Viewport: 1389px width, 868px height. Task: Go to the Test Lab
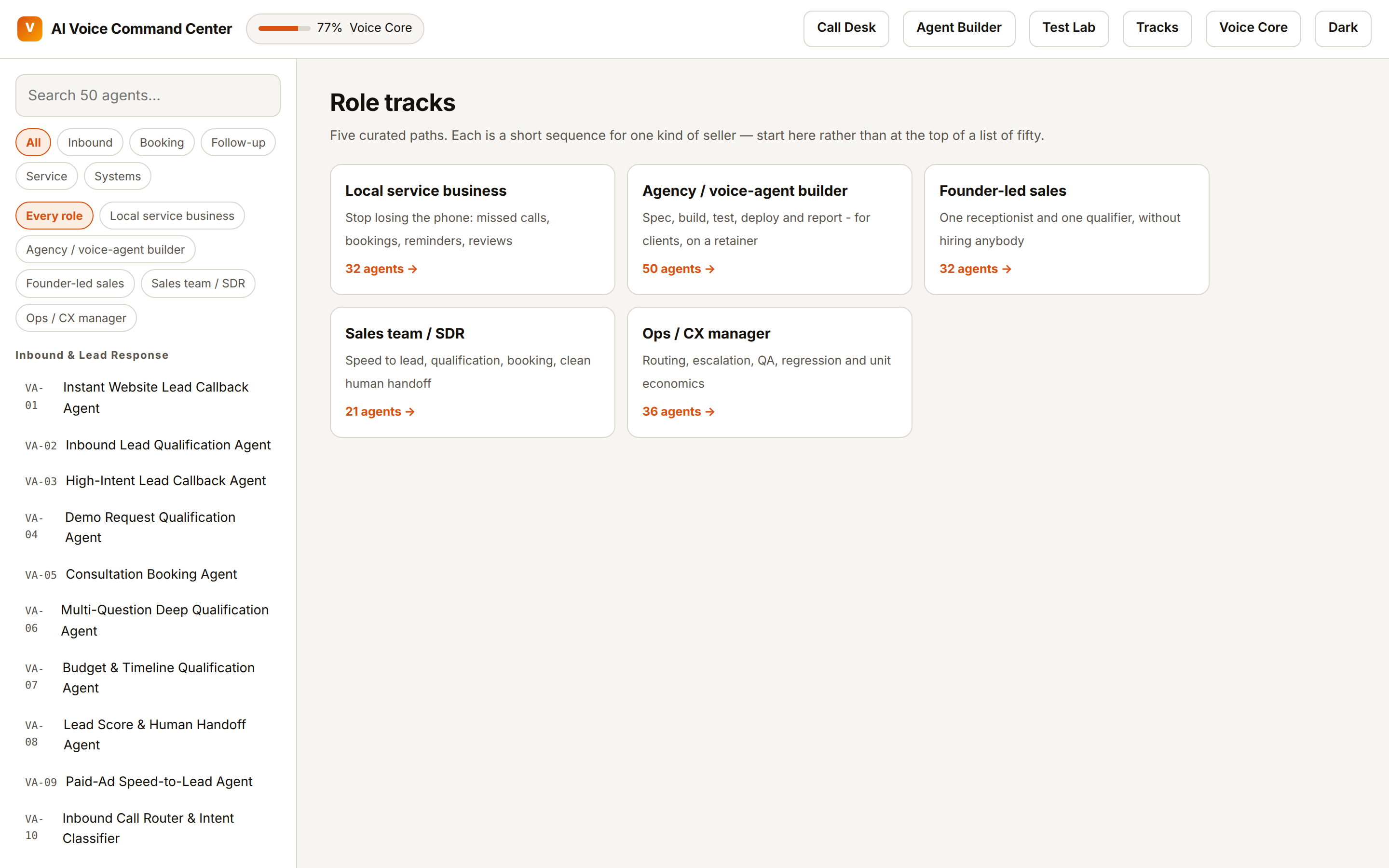(x=1069, y=28)
